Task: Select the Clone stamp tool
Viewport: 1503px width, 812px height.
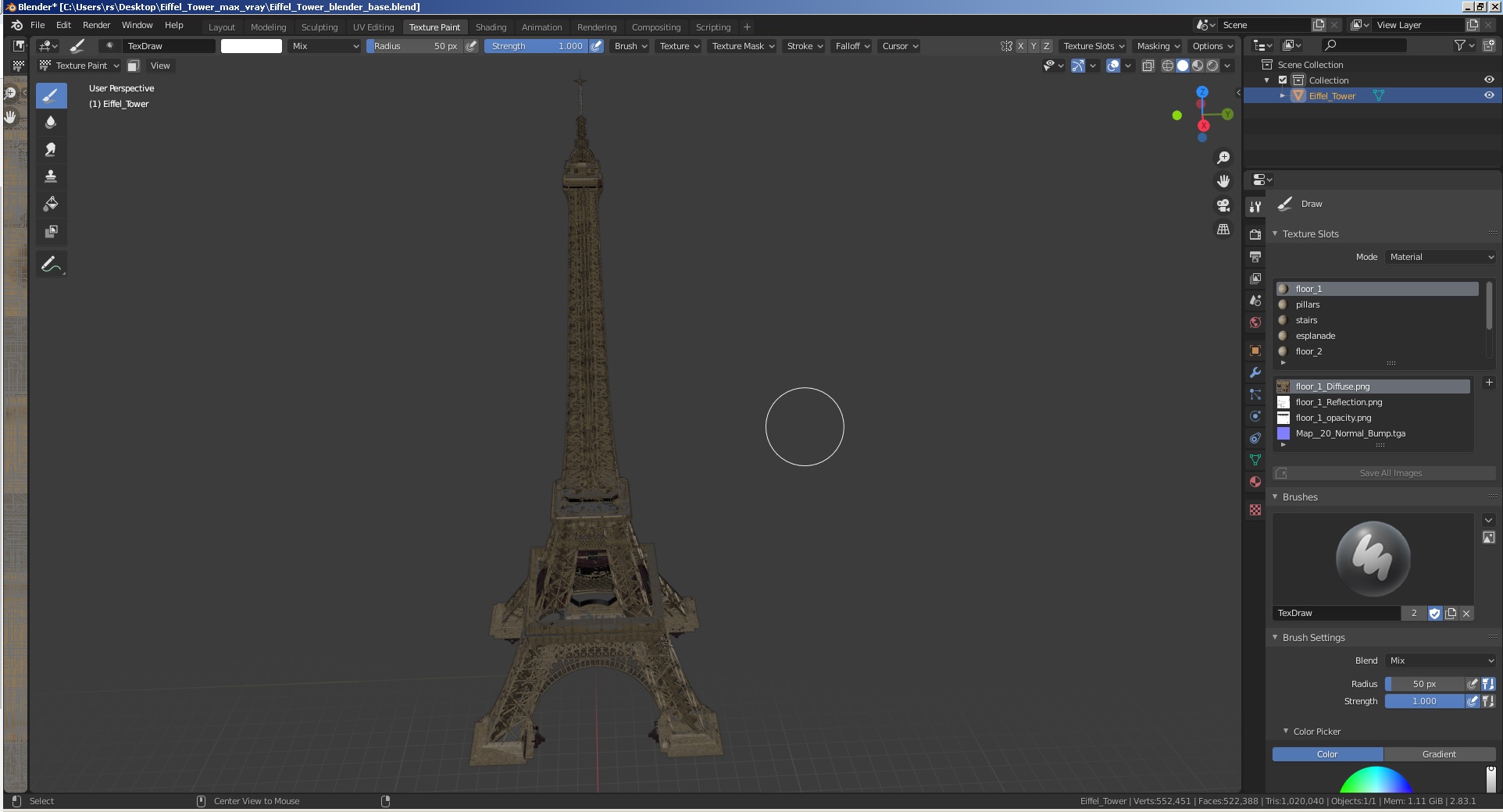Action: tap(51, 176)
